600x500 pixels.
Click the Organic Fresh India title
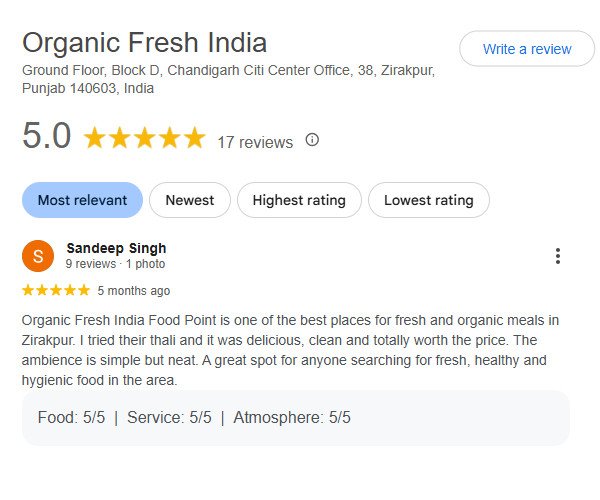click(144, 43)
